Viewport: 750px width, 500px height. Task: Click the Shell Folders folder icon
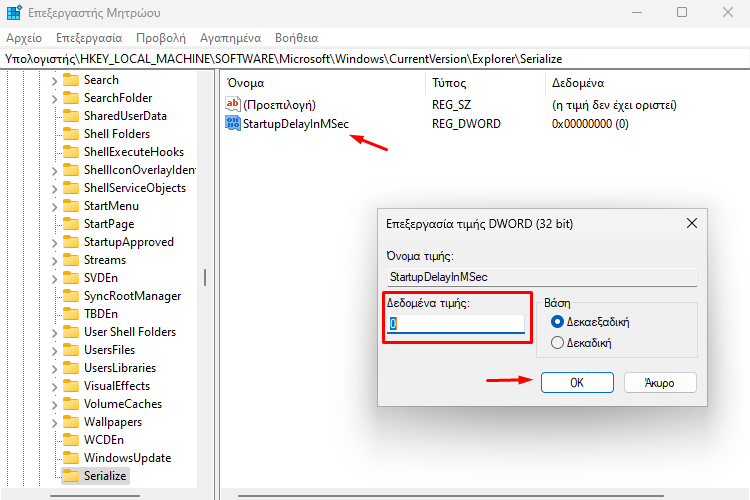(71, 134)
